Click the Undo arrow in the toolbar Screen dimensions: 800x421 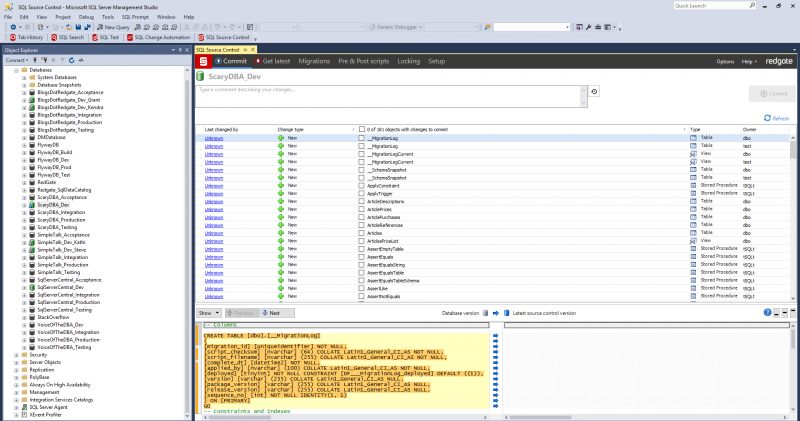pyautogui.click(x=217, y=27)
